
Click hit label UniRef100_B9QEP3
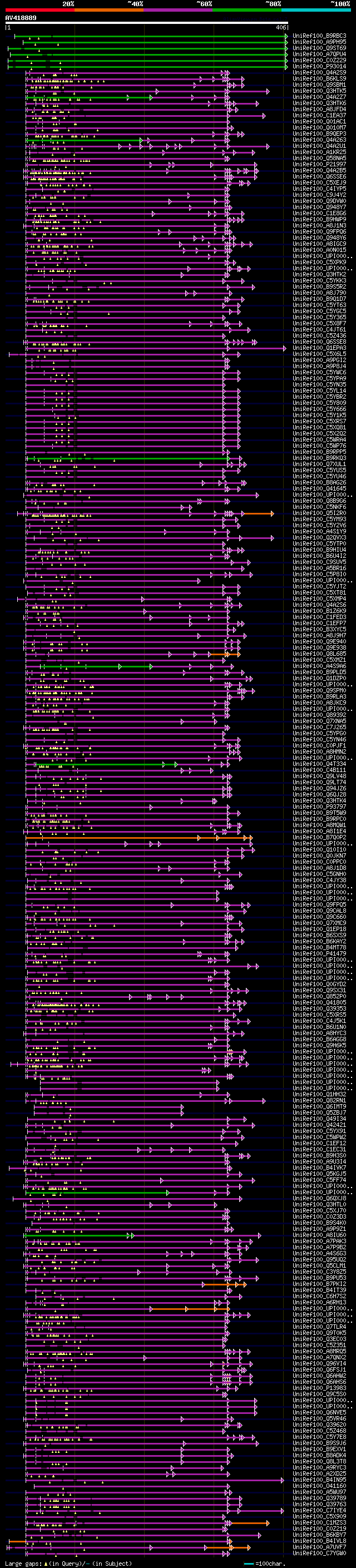[319, 133]
